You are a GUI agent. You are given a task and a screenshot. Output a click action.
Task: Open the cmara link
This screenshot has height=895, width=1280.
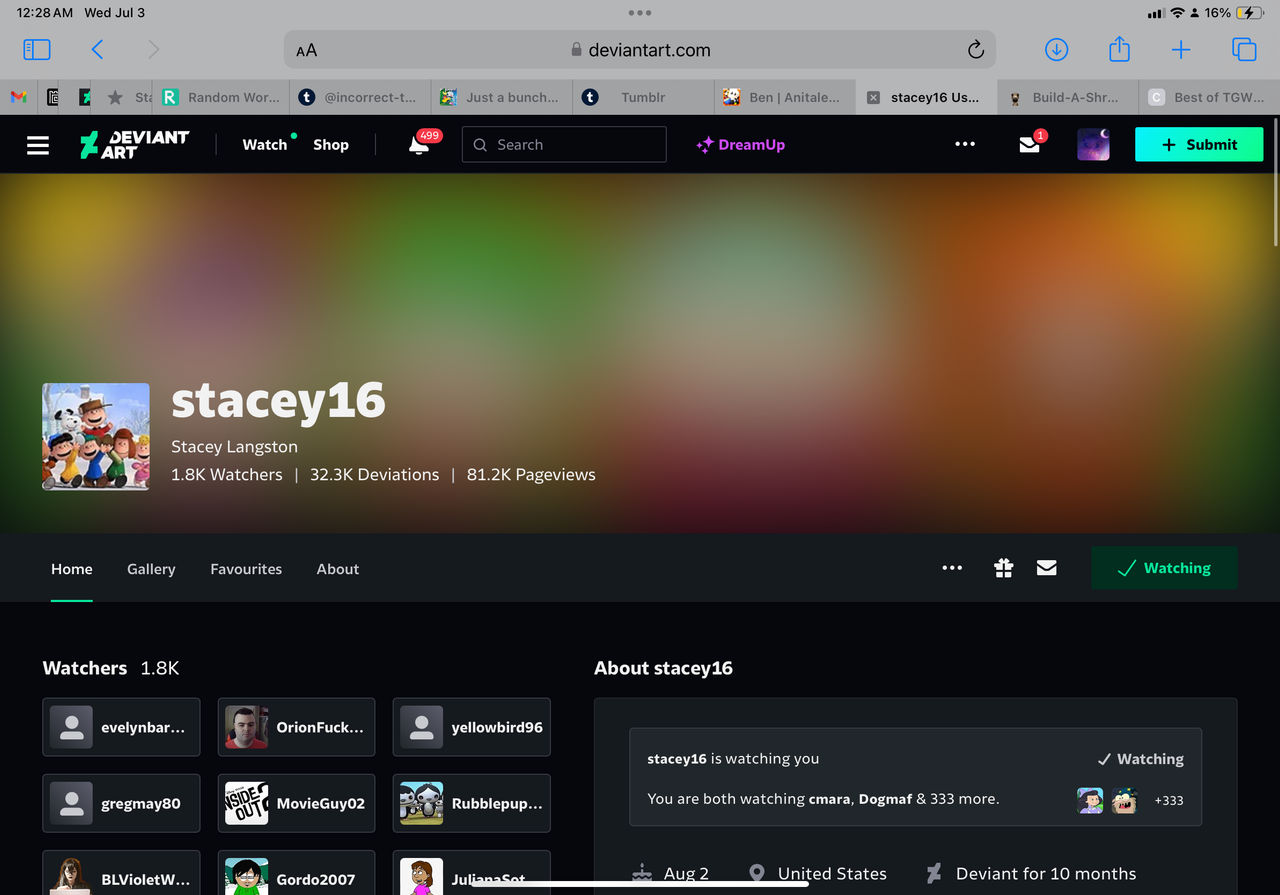(829, 799)
